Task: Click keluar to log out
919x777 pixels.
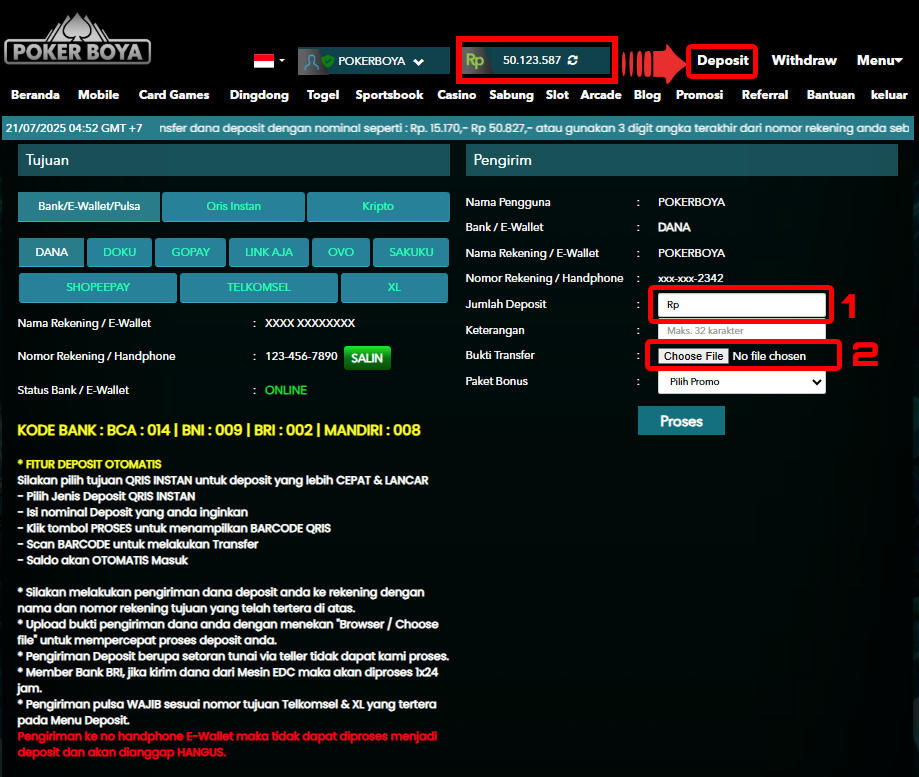Action: click(889, 95)
